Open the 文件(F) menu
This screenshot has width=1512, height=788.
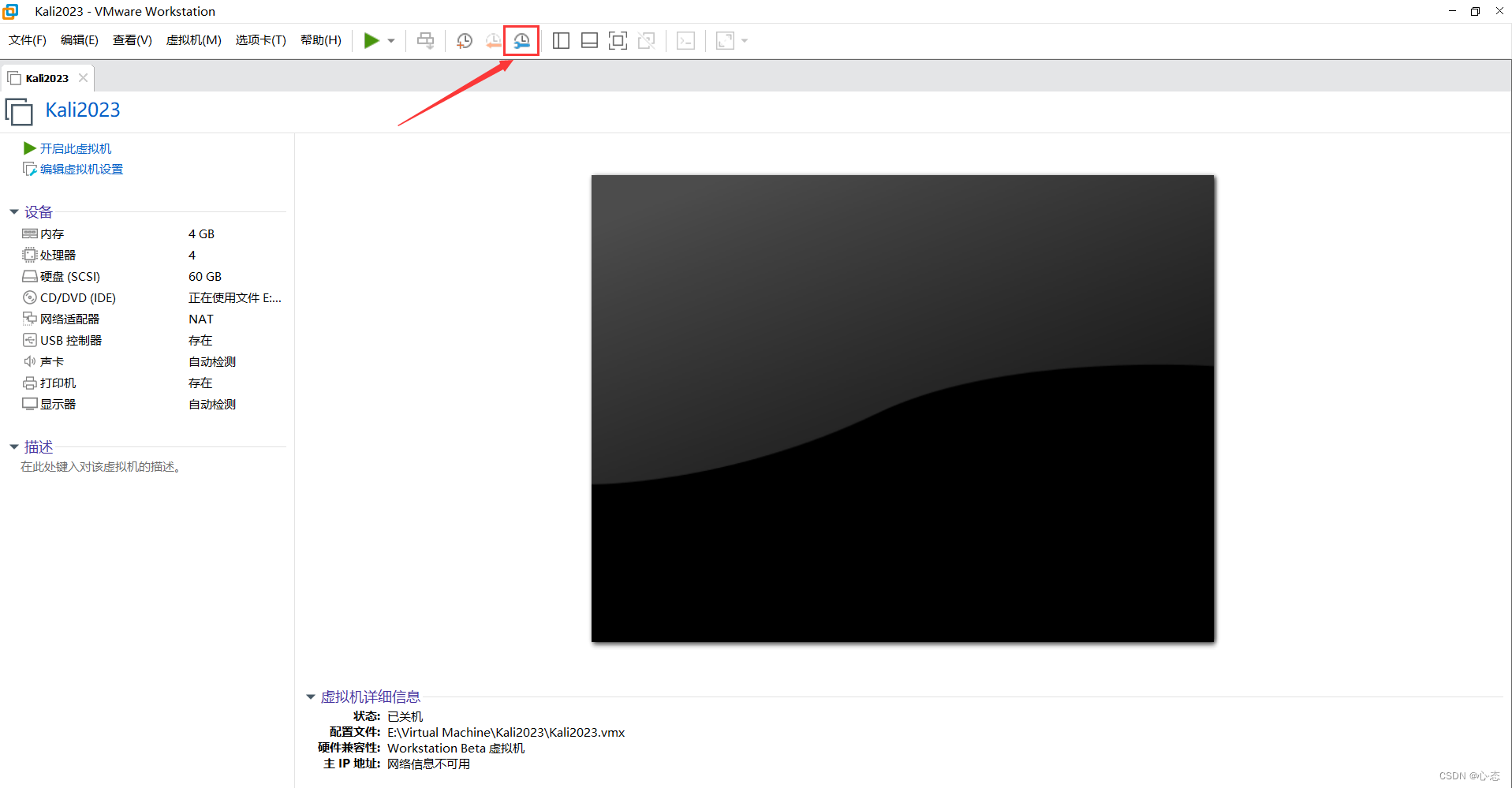pos(28,40)
